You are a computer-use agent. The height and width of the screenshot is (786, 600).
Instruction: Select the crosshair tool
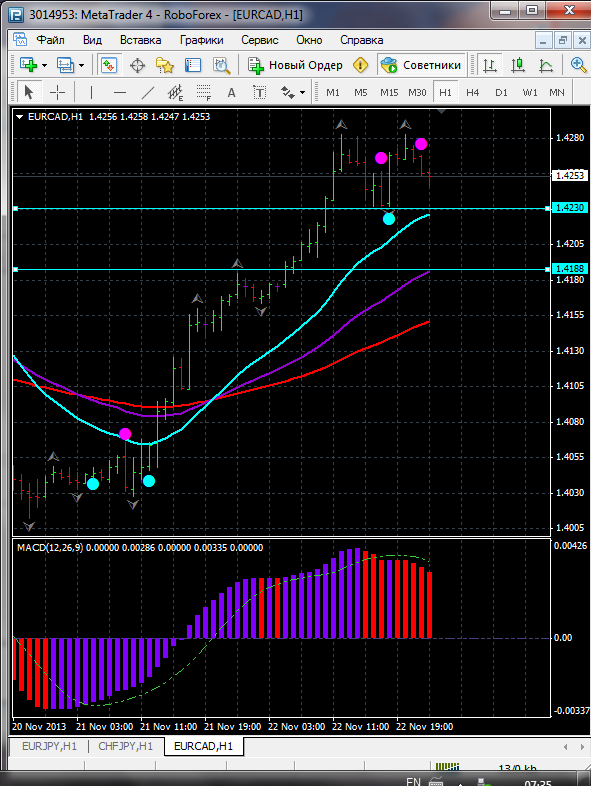(x=58, y=92)
